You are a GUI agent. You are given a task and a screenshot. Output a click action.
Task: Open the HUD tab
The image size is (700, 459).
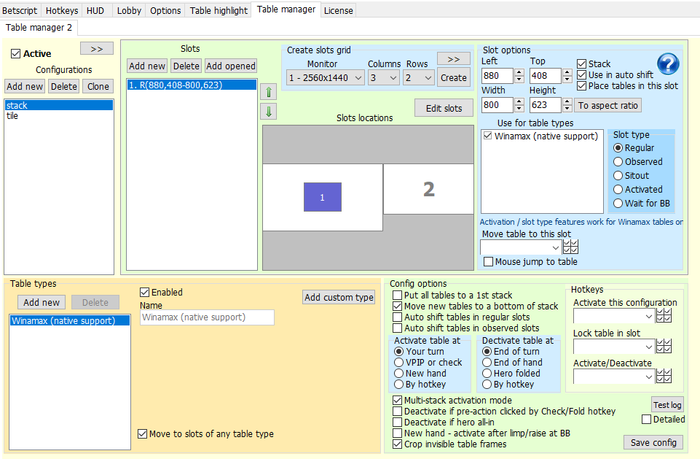[x=95, y=10]
